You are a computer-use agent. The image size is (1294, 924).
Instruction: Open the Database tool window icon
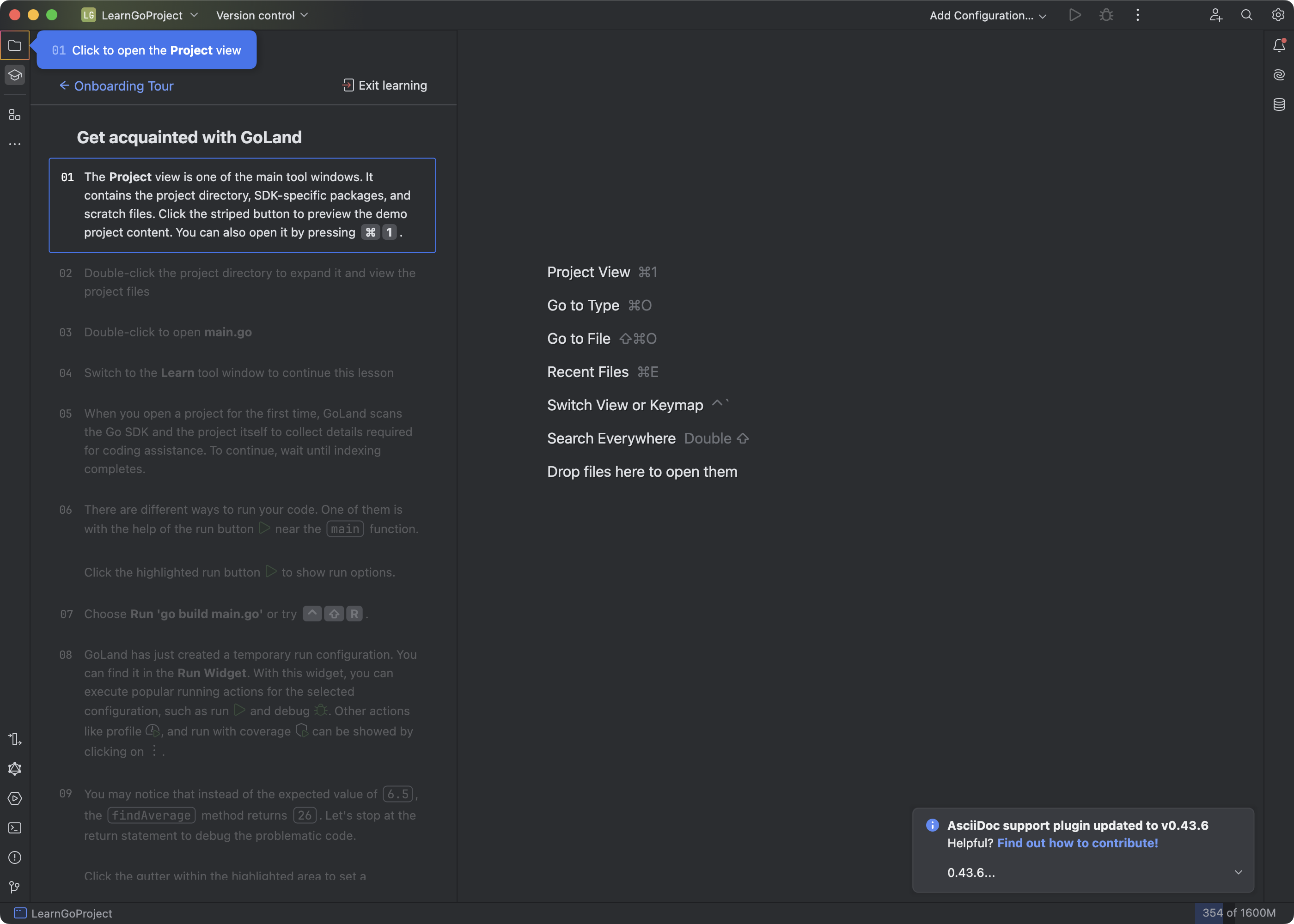tap(1279, 105)
